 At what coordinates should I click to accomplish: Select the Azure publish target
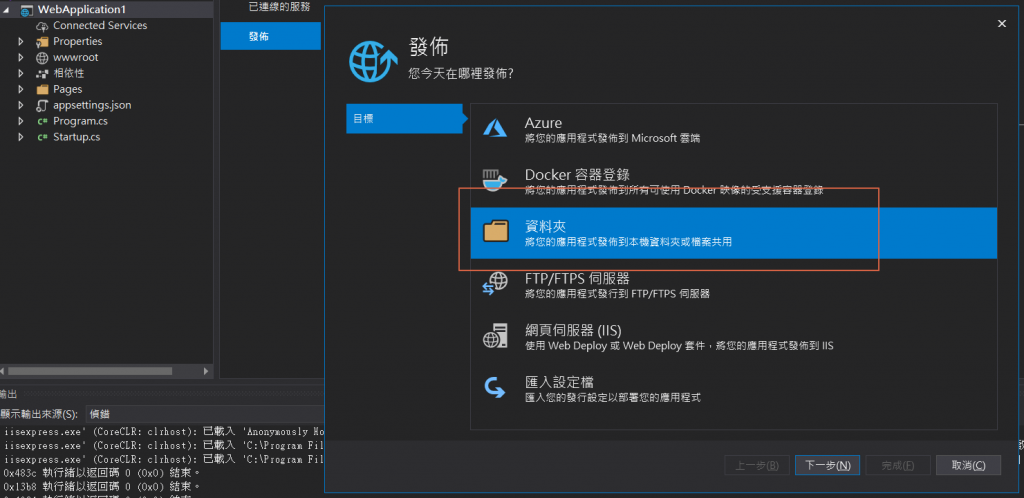pyautogui.click(x=733, y=129)
